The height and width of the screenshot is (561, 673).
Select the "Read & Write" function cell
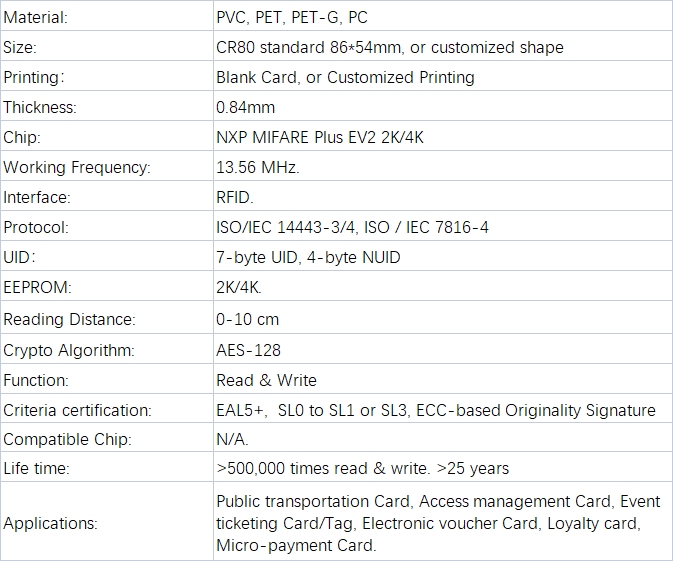point(266,380)
